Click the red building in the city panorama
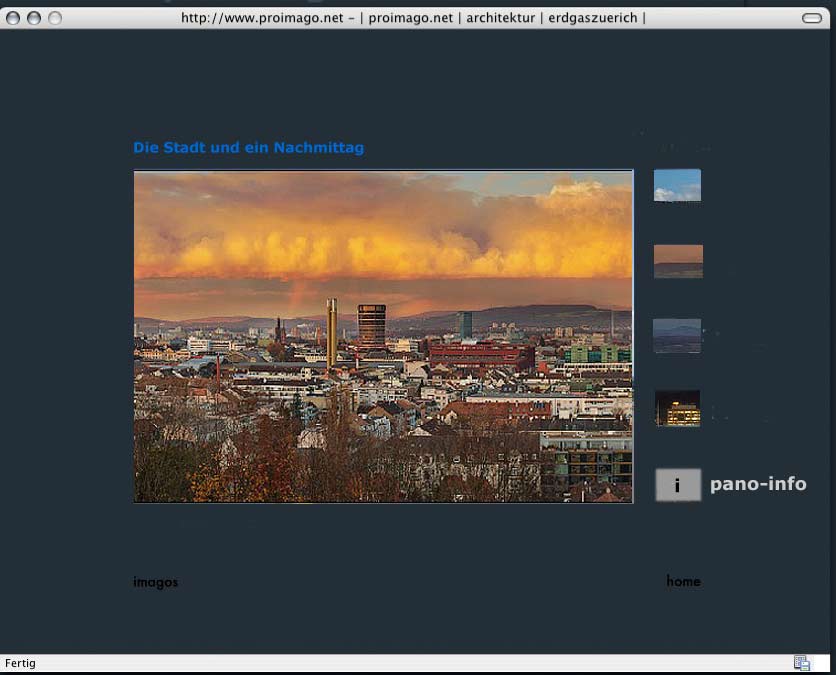Viewport: 836px width, 675px height. click(480, 355)
